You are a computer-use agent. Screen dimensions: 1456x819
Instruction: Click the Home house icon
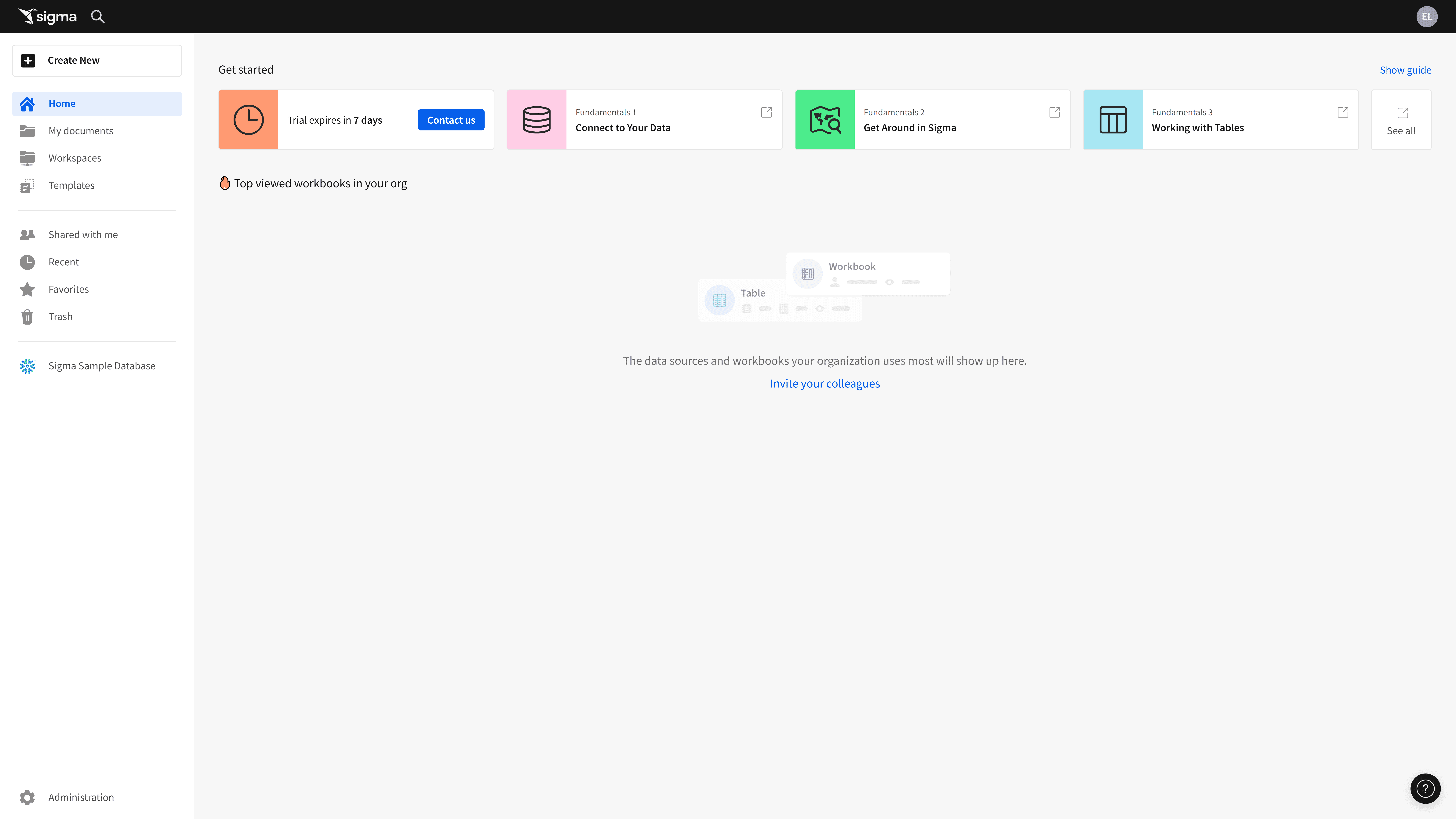[x=27, y=104]
